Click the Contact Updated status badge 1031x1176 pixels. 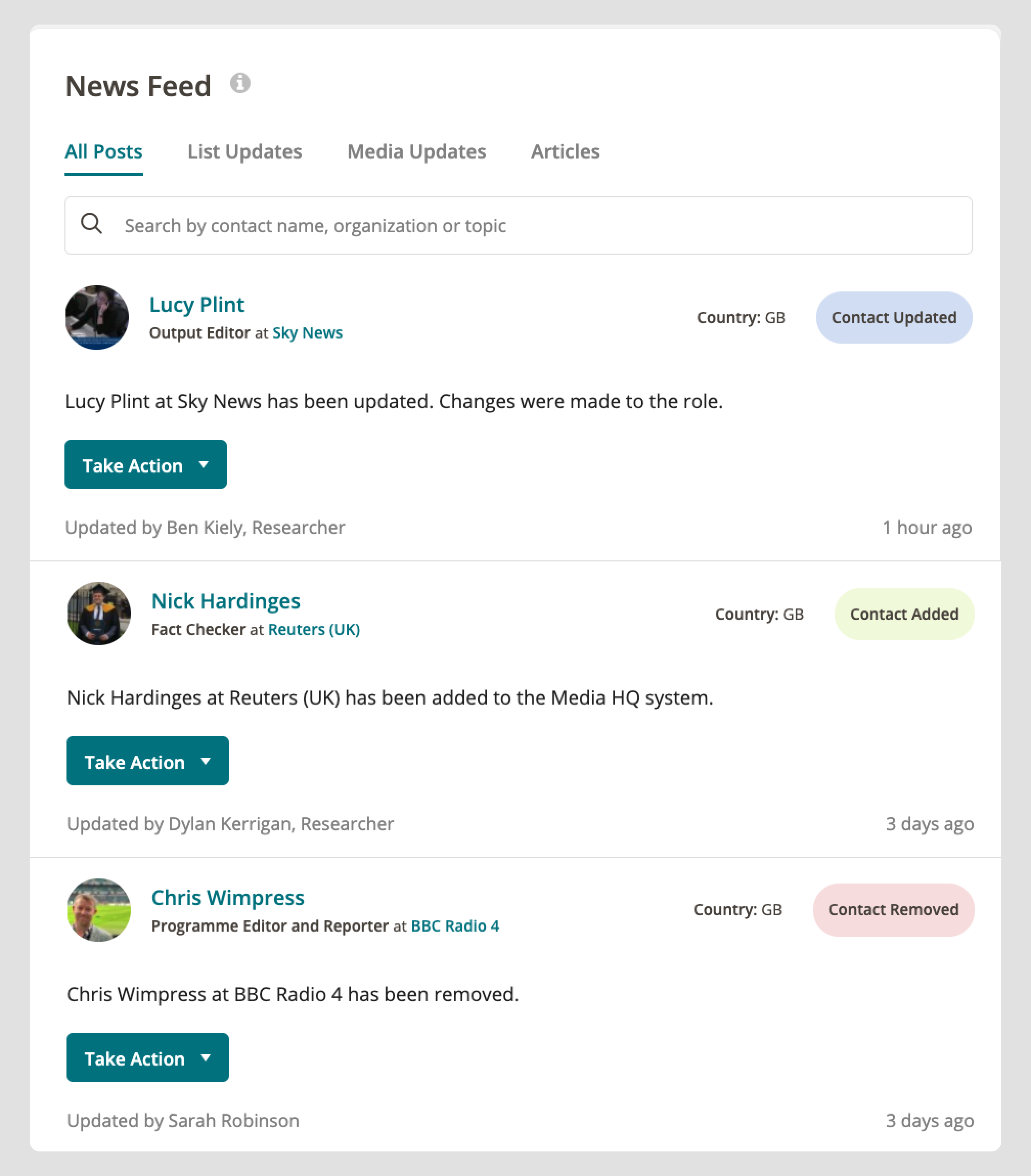[x=894, y=317]
